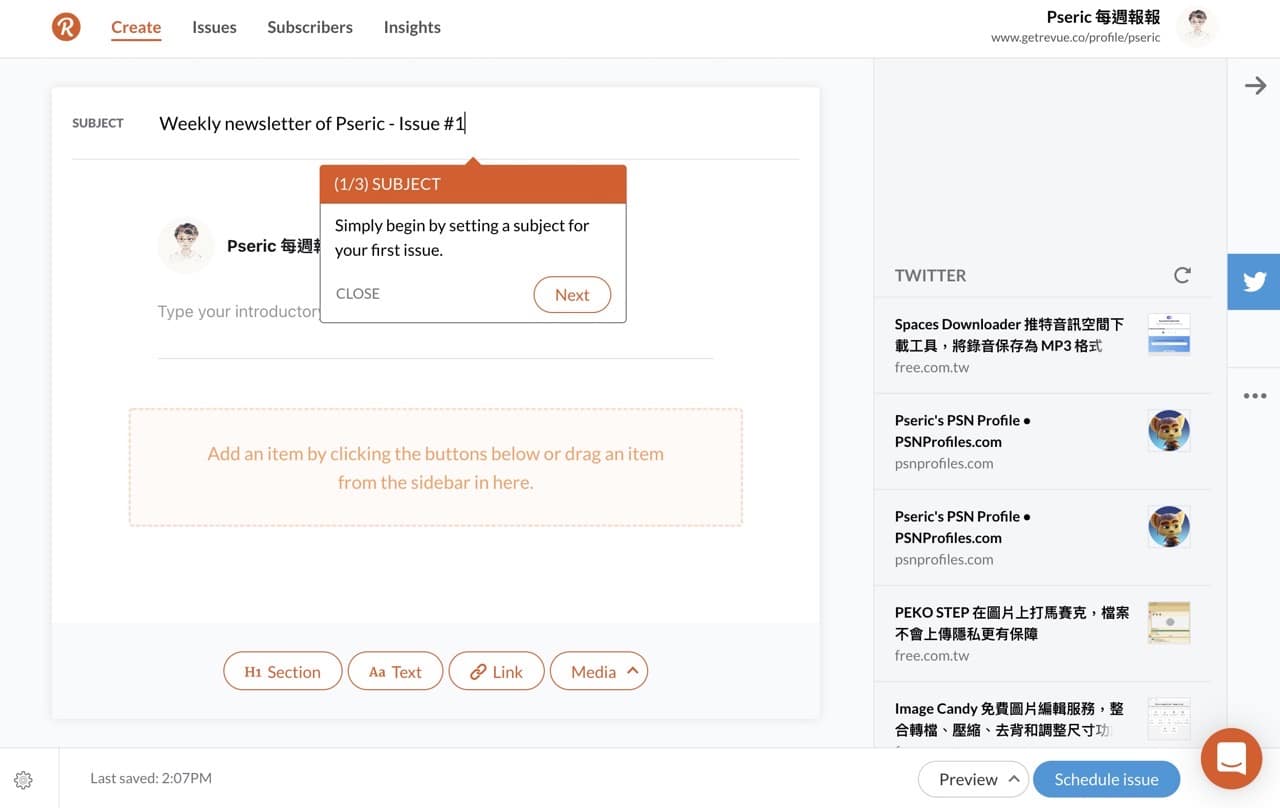
Task: Select Spaces Downloader tweet item
Action: 1042,345
